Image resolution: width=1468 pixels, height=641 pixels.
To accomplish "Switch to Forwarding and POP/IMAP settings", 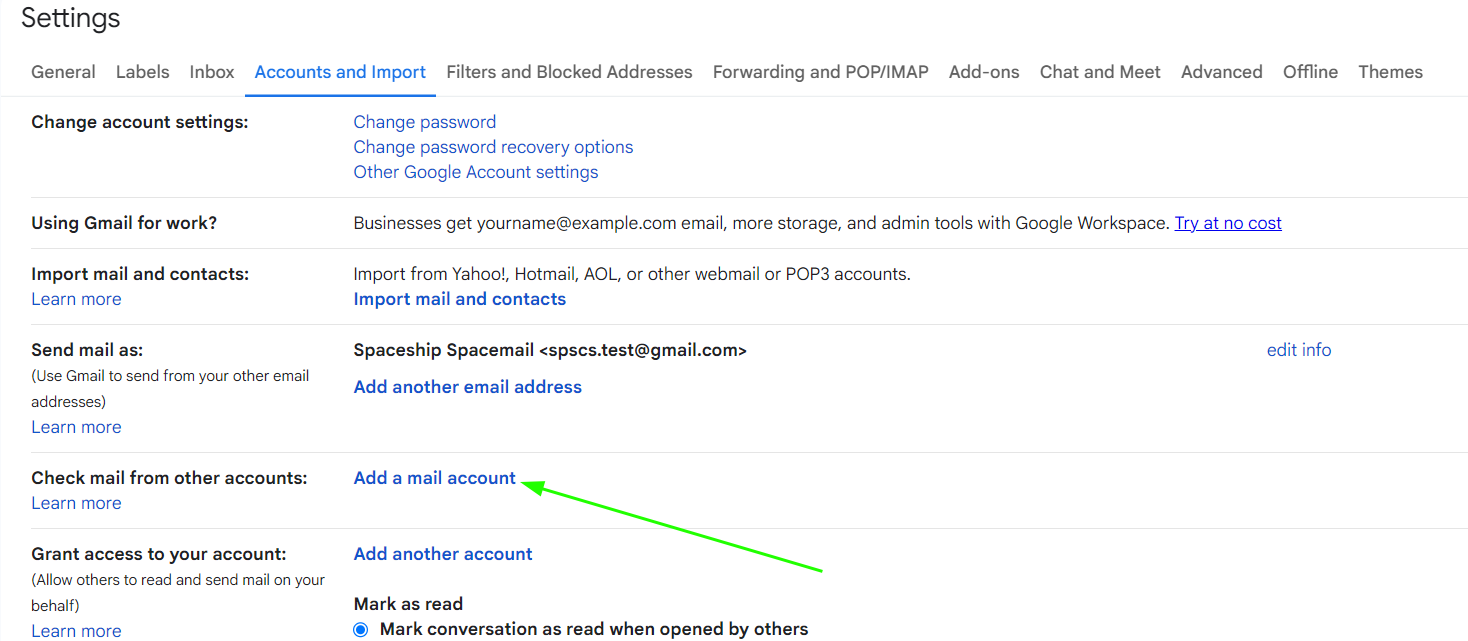I will click(x=820, y=71).
